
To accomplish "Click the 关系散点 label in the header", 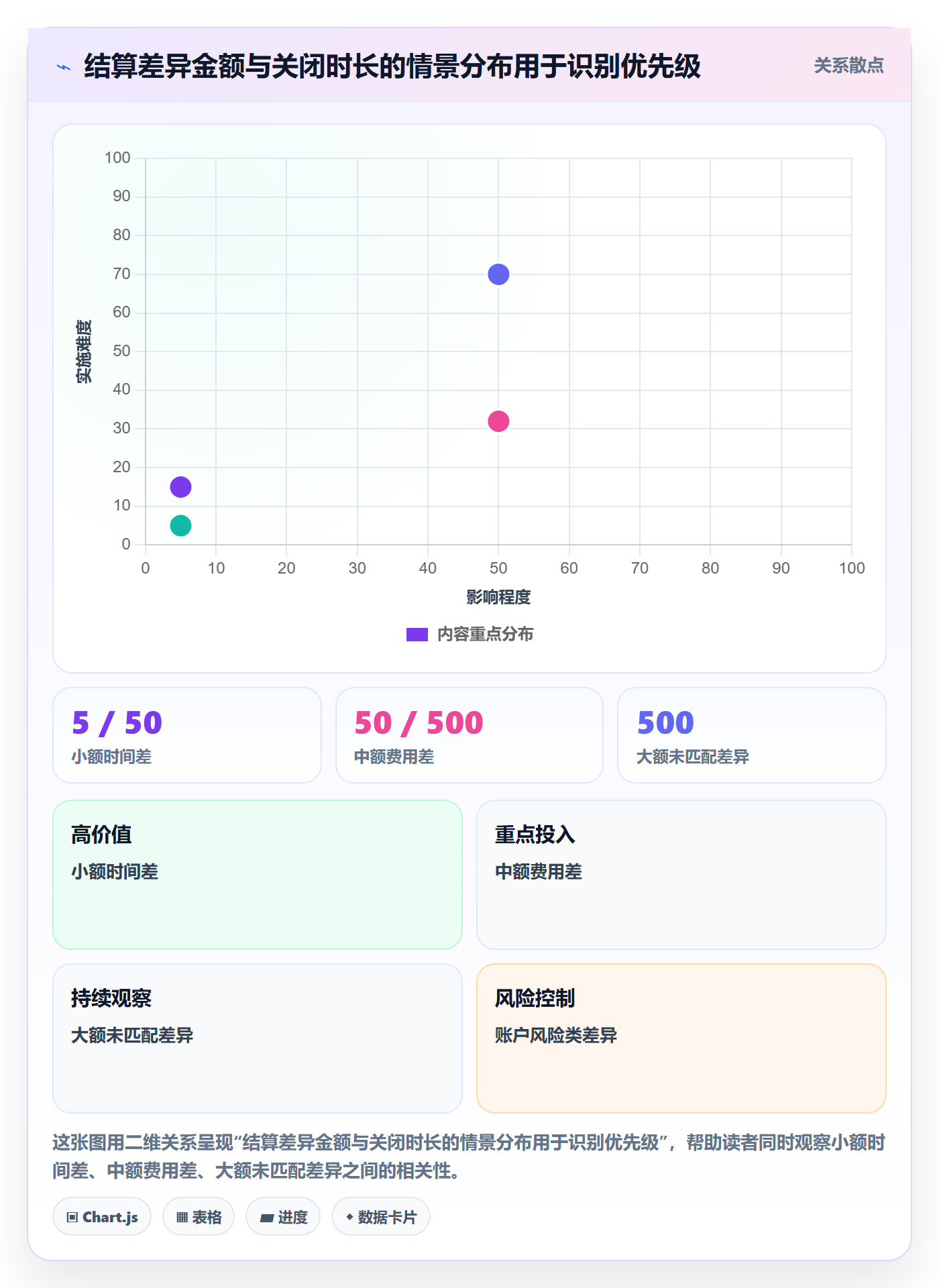I will click(848, 66).
